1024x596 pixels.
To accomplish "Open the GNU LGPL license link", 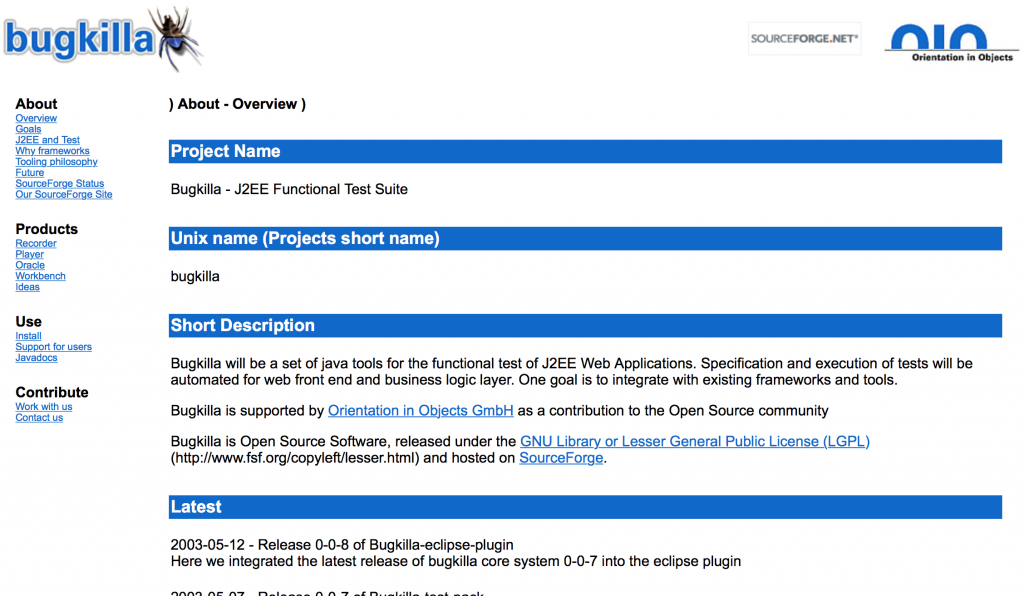I will click(x=695, y=441).
